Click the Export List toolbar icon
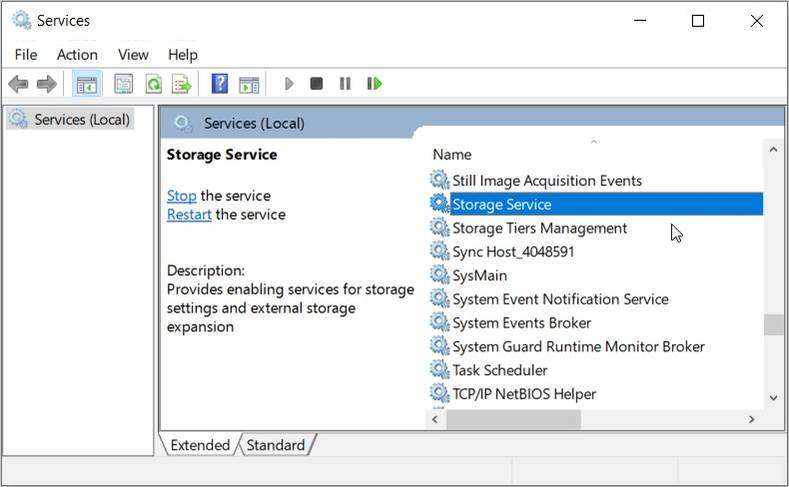The height and width of the screenshot is (487, 789). point(182,84)
